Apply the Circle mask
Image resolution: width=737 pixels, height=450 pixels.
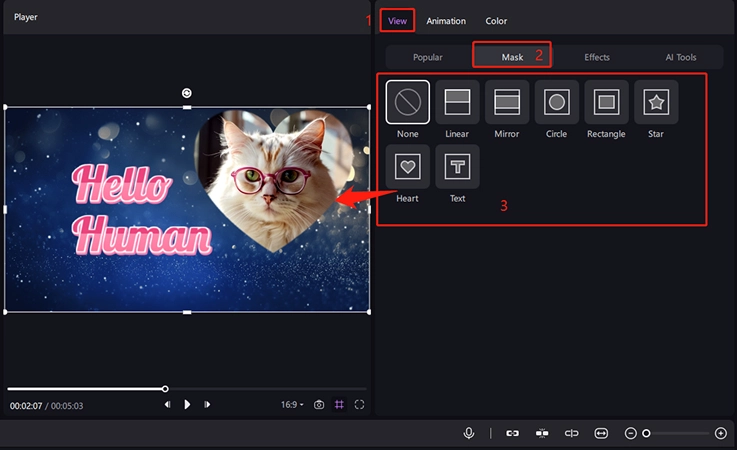[x=557, y=102]
